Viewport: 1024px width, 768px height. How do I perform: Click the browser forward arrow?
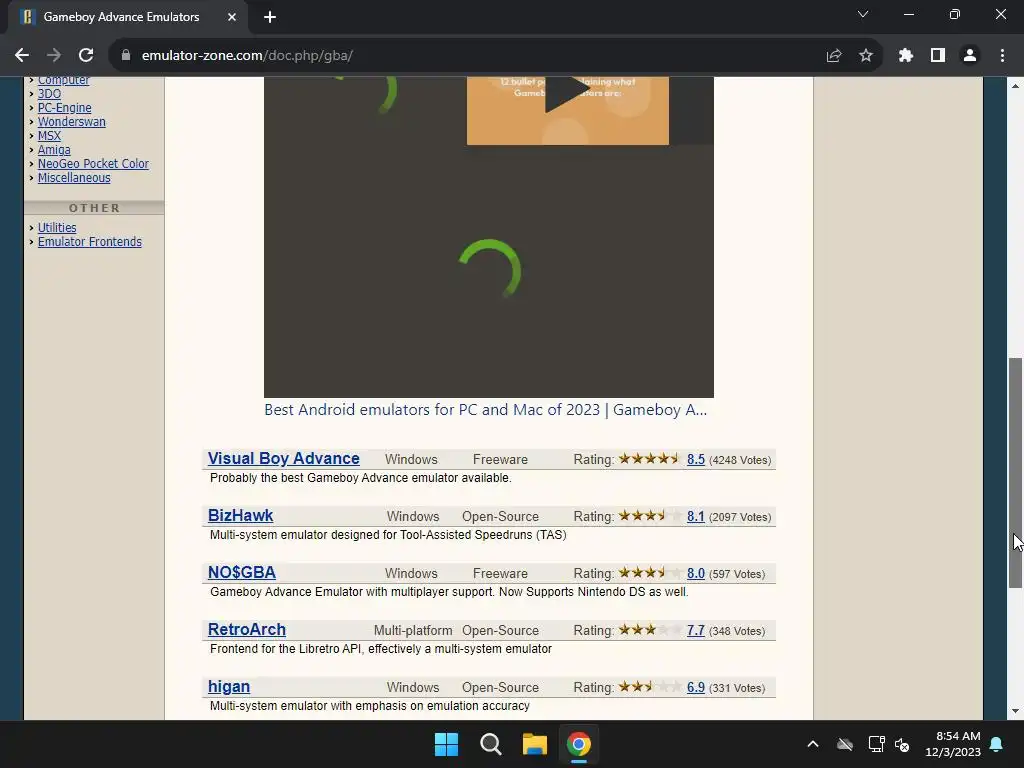tap(54, 56)
